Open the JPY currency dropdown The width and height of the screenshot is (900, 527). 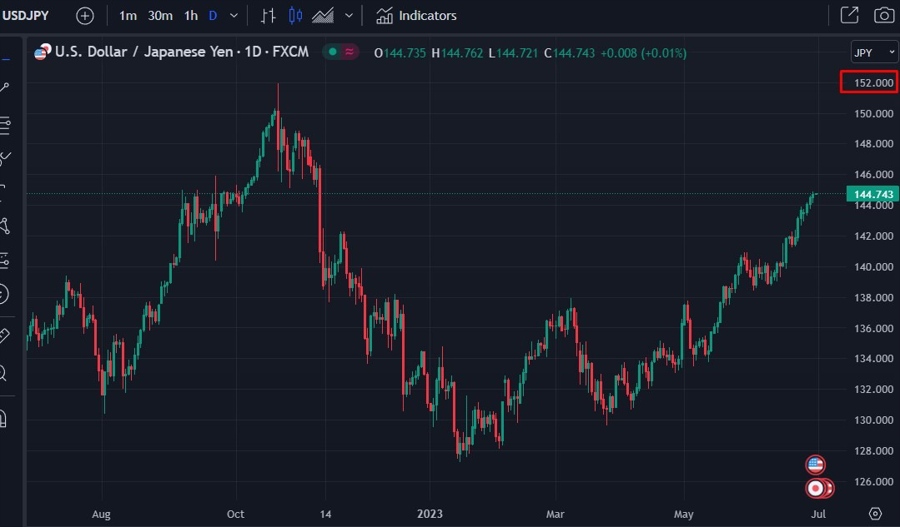pyautogui.click(x=874, y=52)
